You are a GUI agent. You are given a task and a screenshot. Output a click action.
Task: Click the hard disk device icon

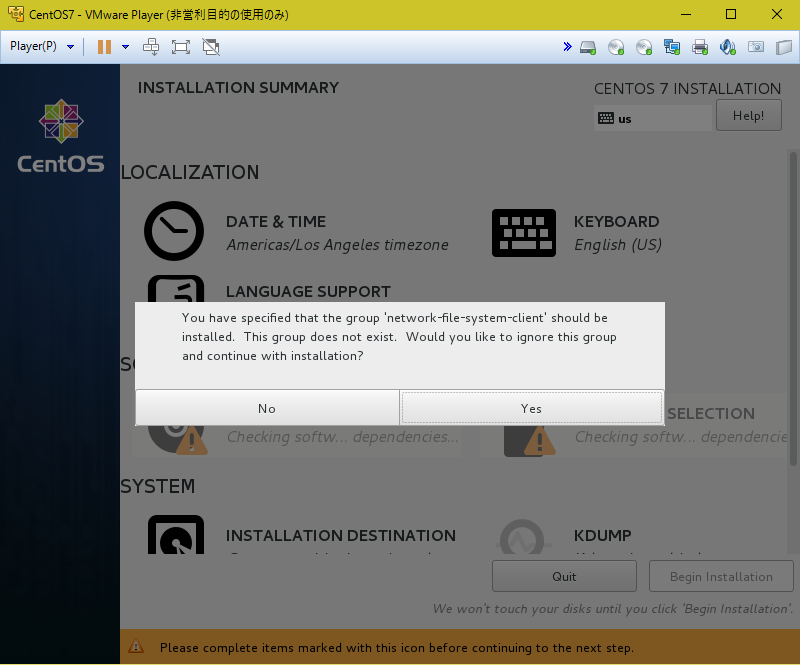coord(588,47)
